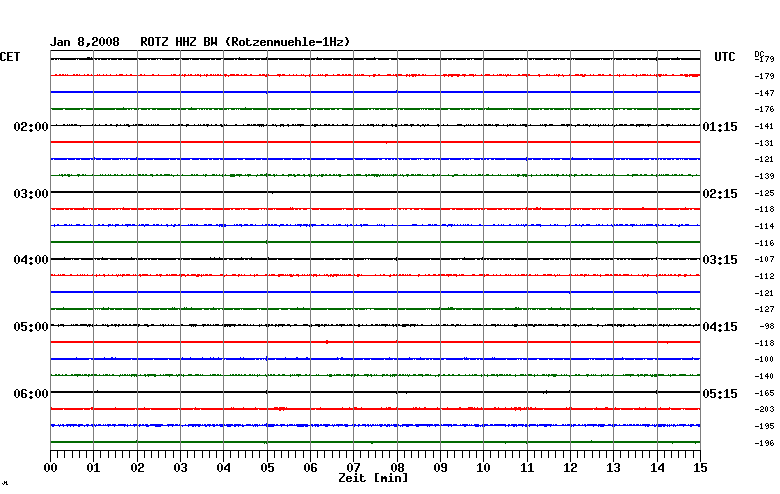This screenshot has height=494, width=780.
Task: Click the "05:15" UTC time label
Action: [x=720, y=394]
